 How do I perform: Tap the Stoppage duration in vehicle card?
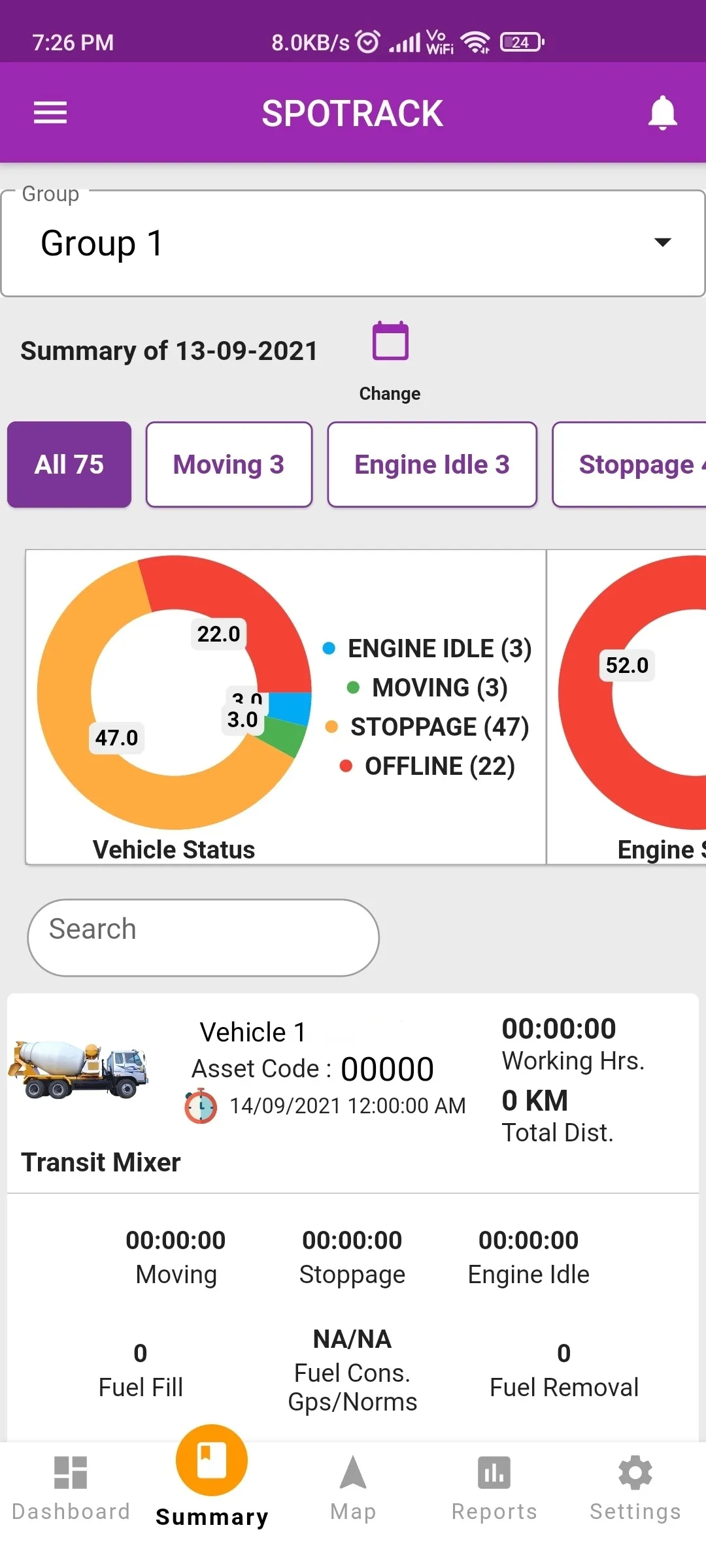click(x=352, y=1240)
